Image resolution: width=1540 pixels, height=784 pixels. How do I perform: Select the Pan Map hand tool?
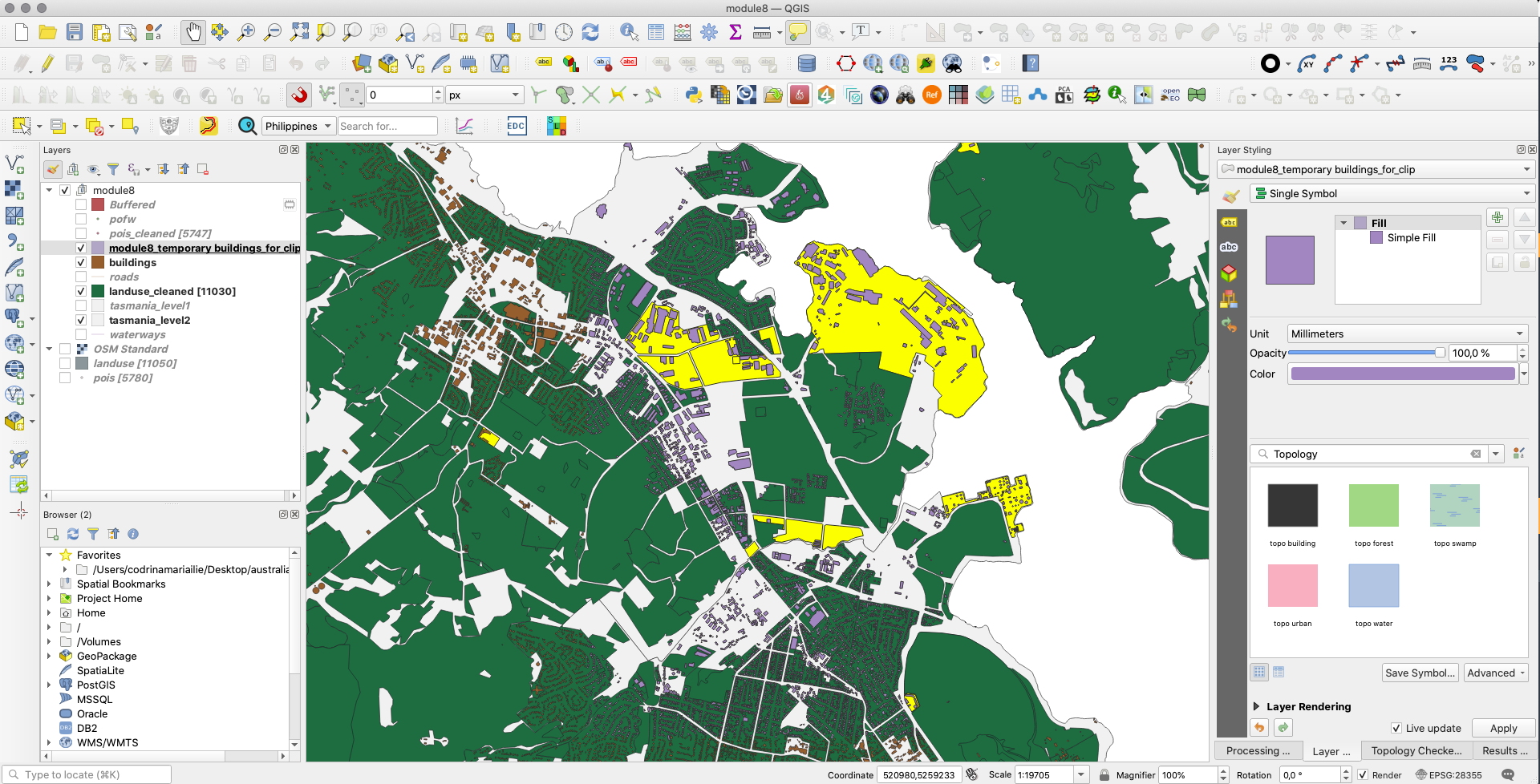point(192,32)
